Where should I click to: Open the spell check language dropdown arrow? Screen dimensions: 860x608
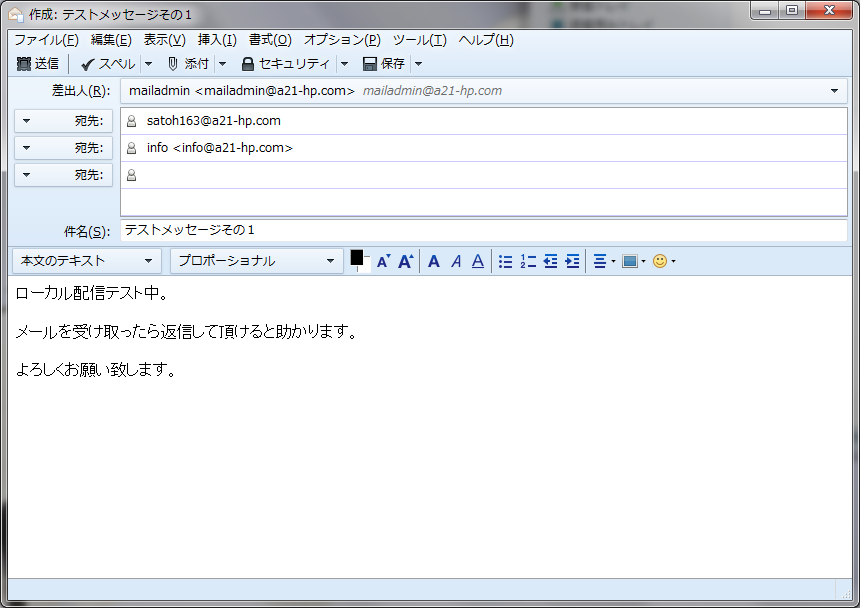[x=148, y=64]
